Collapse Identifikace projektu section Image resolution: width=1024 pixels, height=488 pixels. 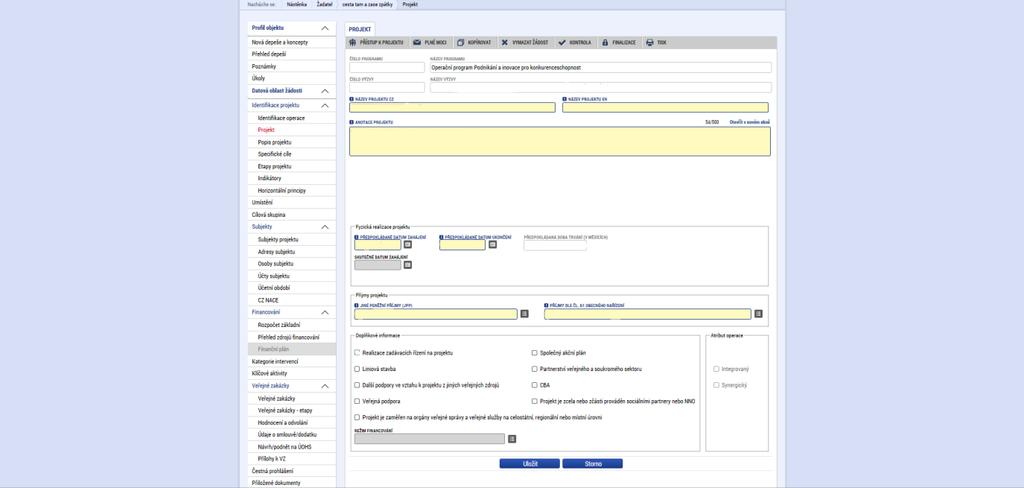[x=325, y=105]
